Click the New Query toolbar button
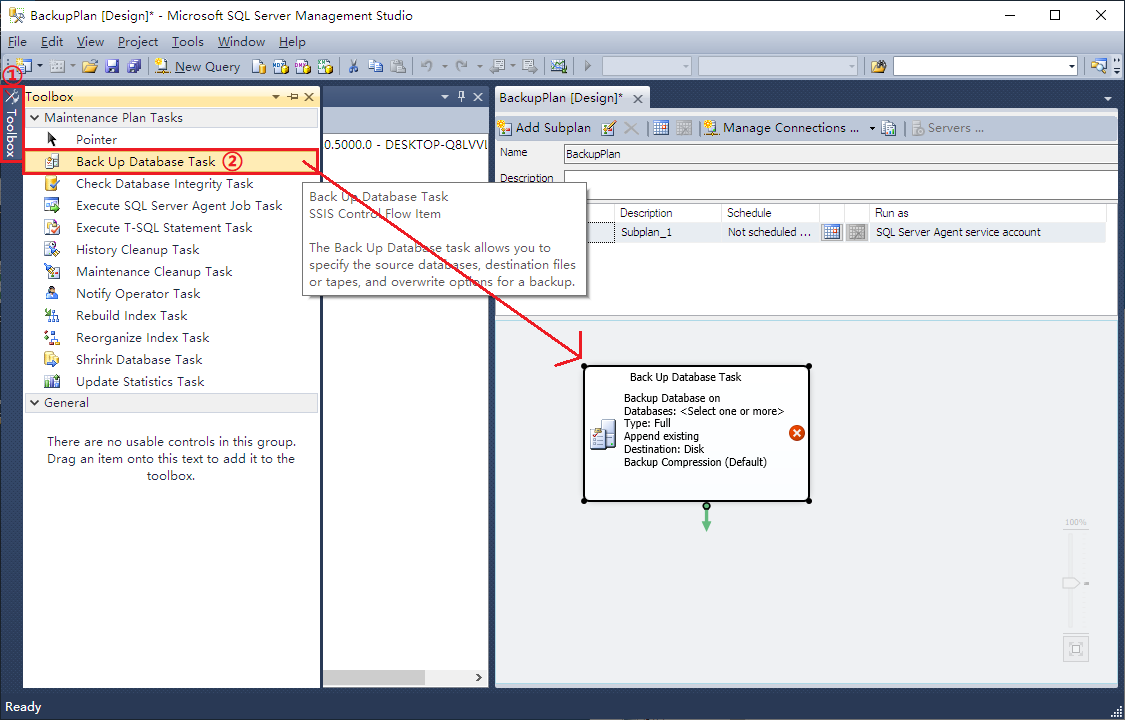The width and height of the screenshot is (1125, 720). tap(198, 67)
